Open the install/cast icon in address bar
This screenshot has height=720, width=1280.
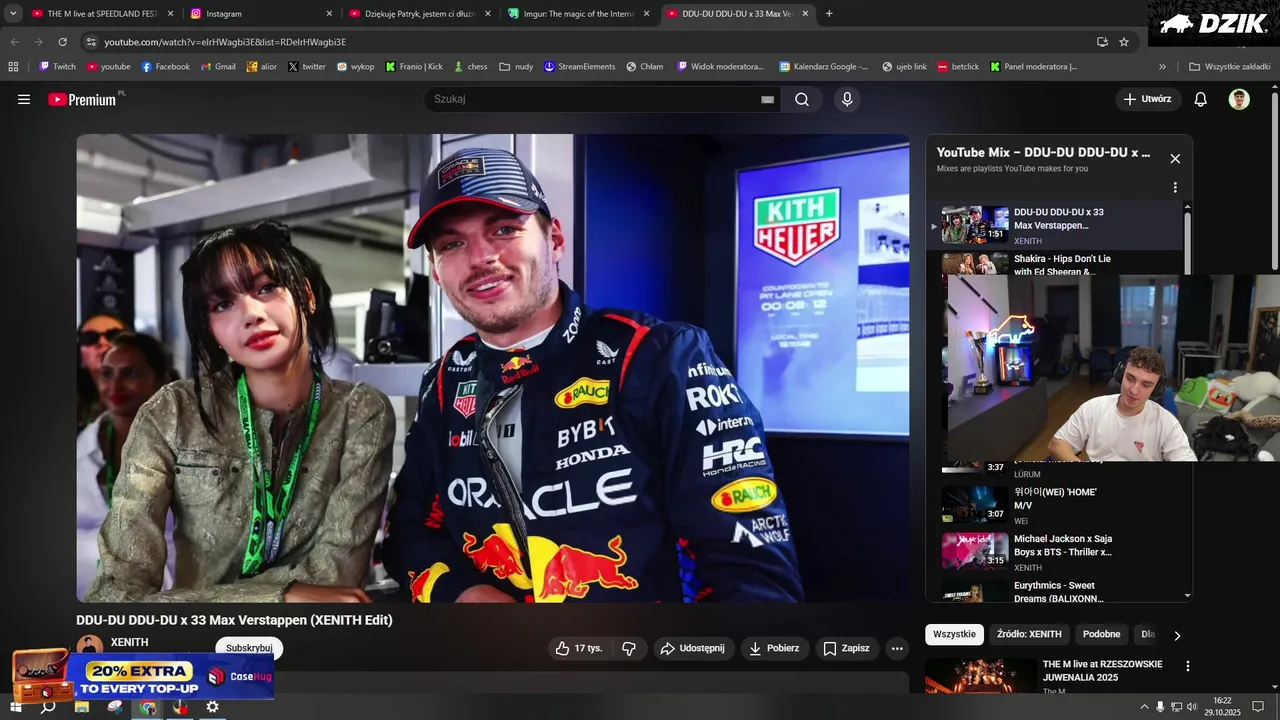point(1102,42)
